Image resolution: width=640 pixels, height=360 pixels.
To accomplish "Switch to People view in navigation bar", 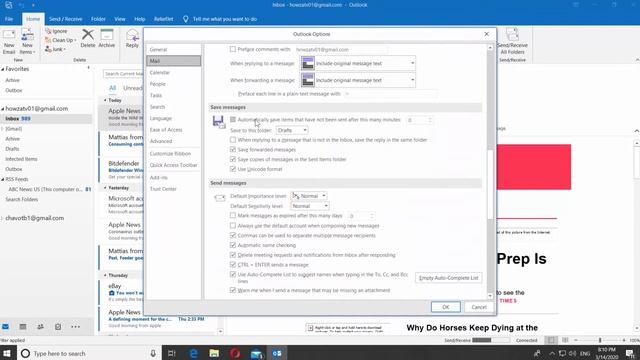I will click(40, 327).
